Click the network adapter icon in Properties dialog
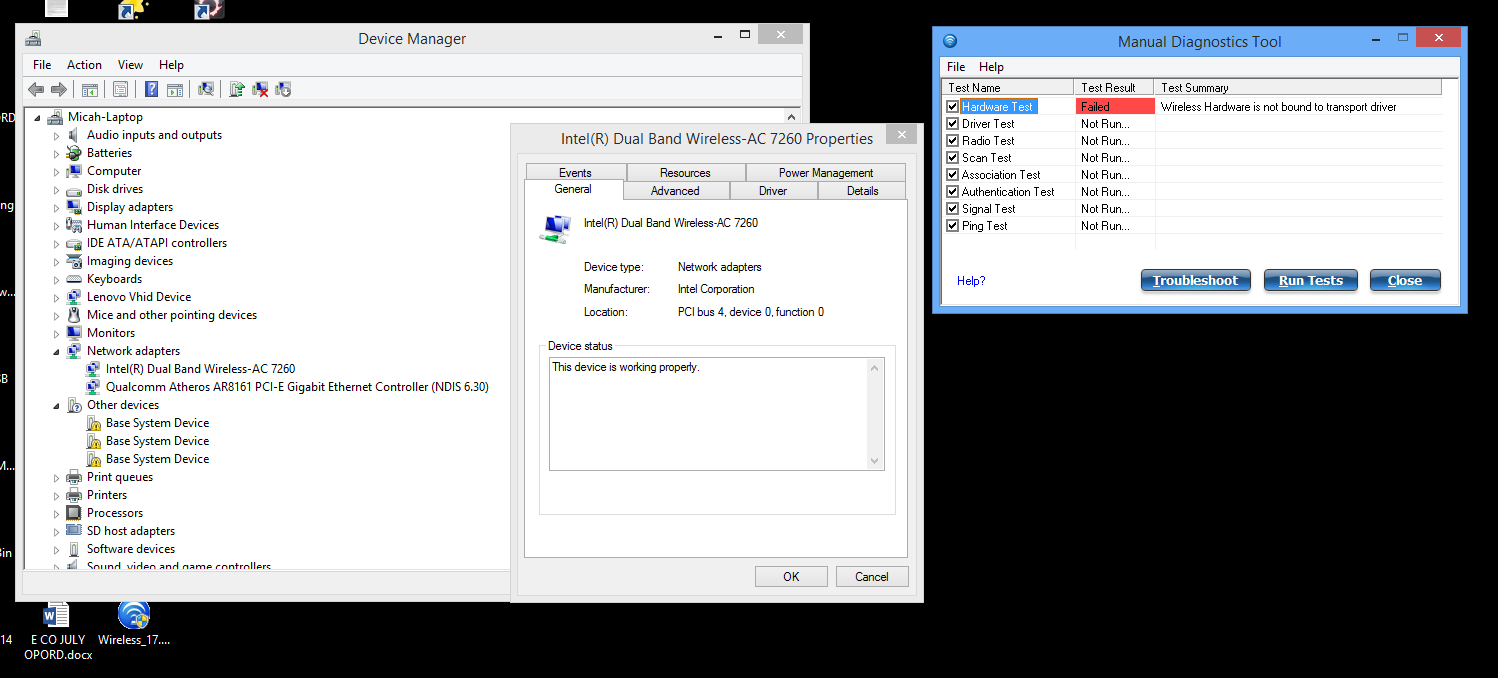1498x678 pixels. (555, 229)
